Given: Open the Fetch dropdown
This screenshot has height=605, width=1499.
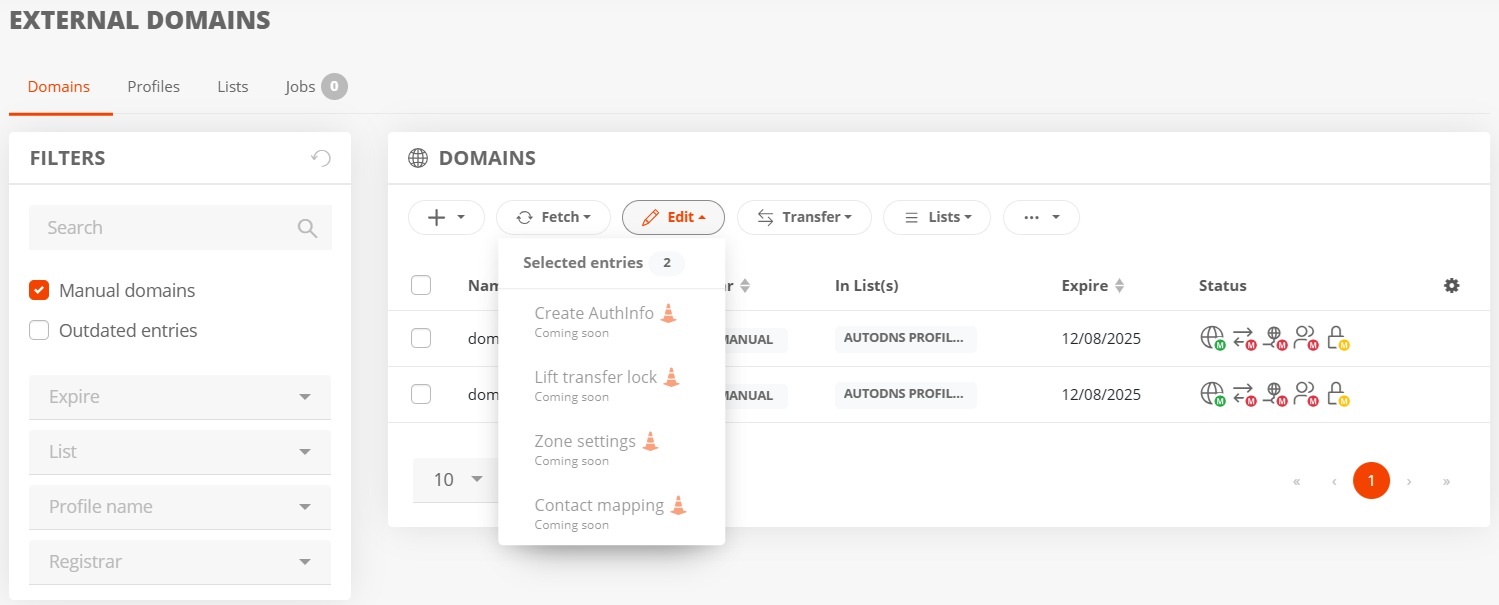Looking at the screenshot, I should pyautogui.click(x=553, y=217).
